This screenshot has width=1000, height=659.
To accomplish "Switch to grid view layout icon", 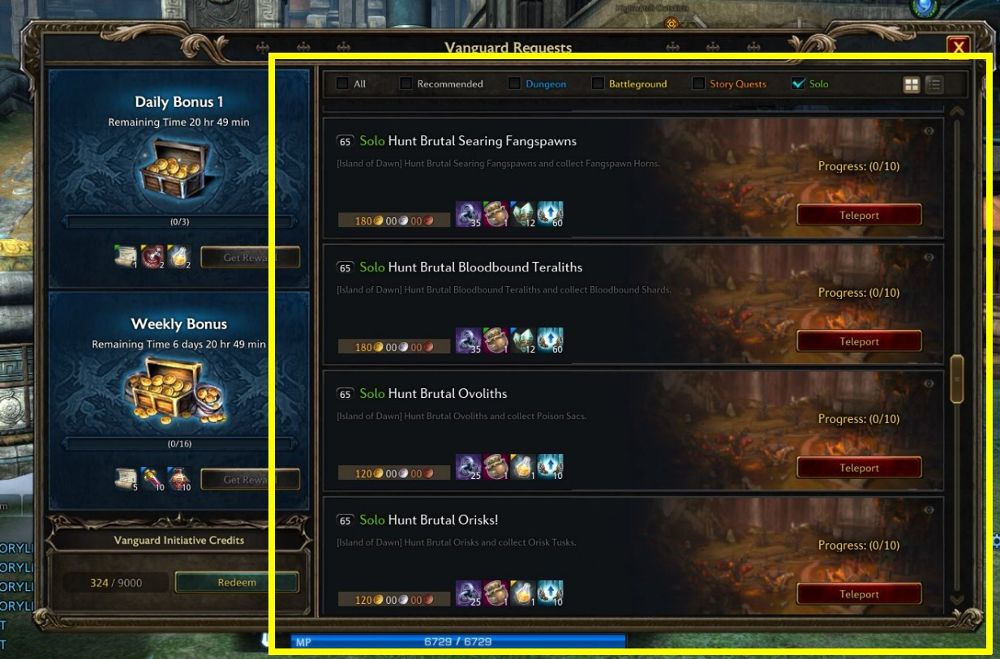I will pyautogui.click(x=911, y=84).
